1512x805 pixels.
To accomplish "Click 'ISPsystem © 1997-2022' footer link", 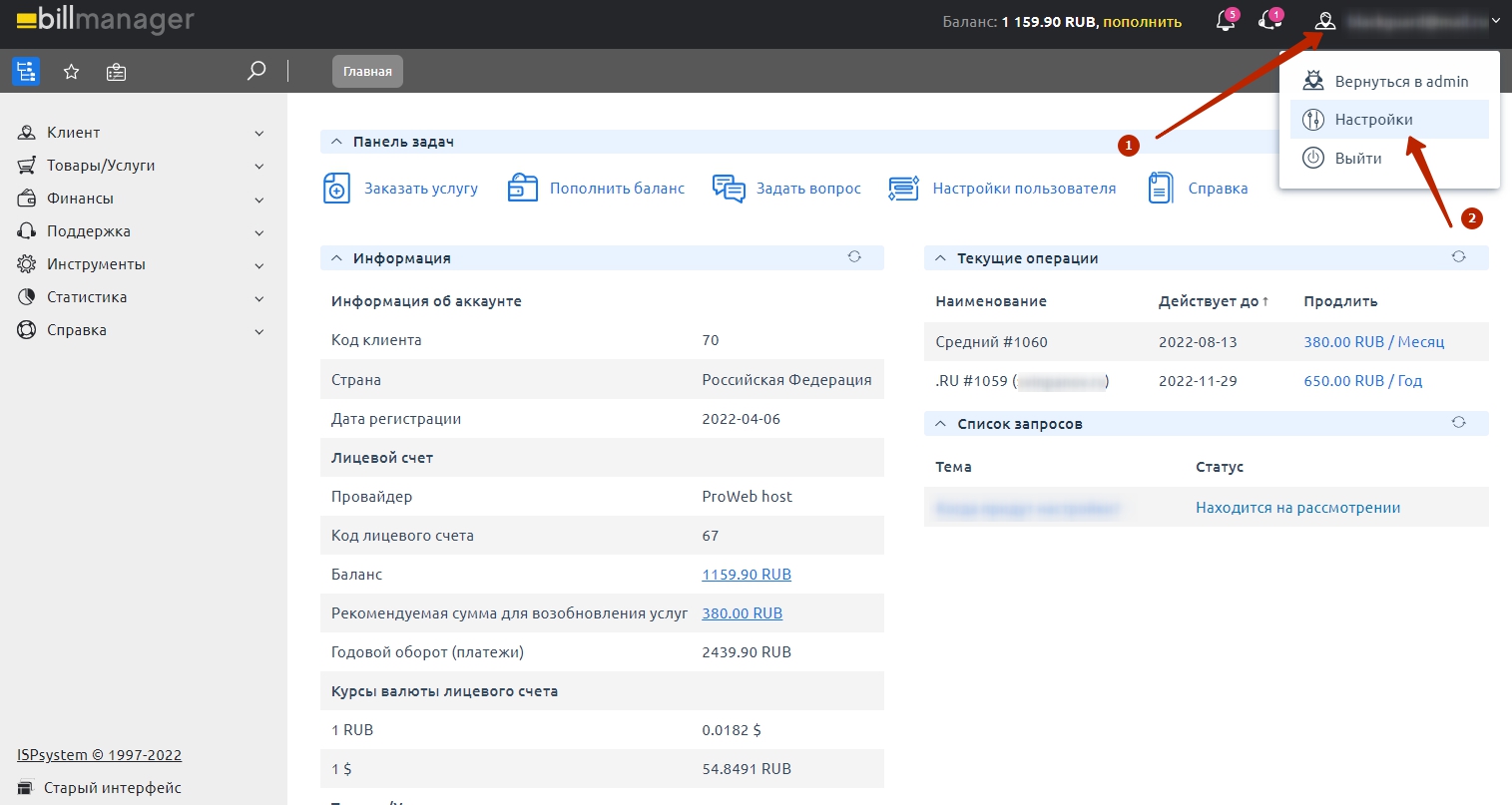I will click(99, 755).
